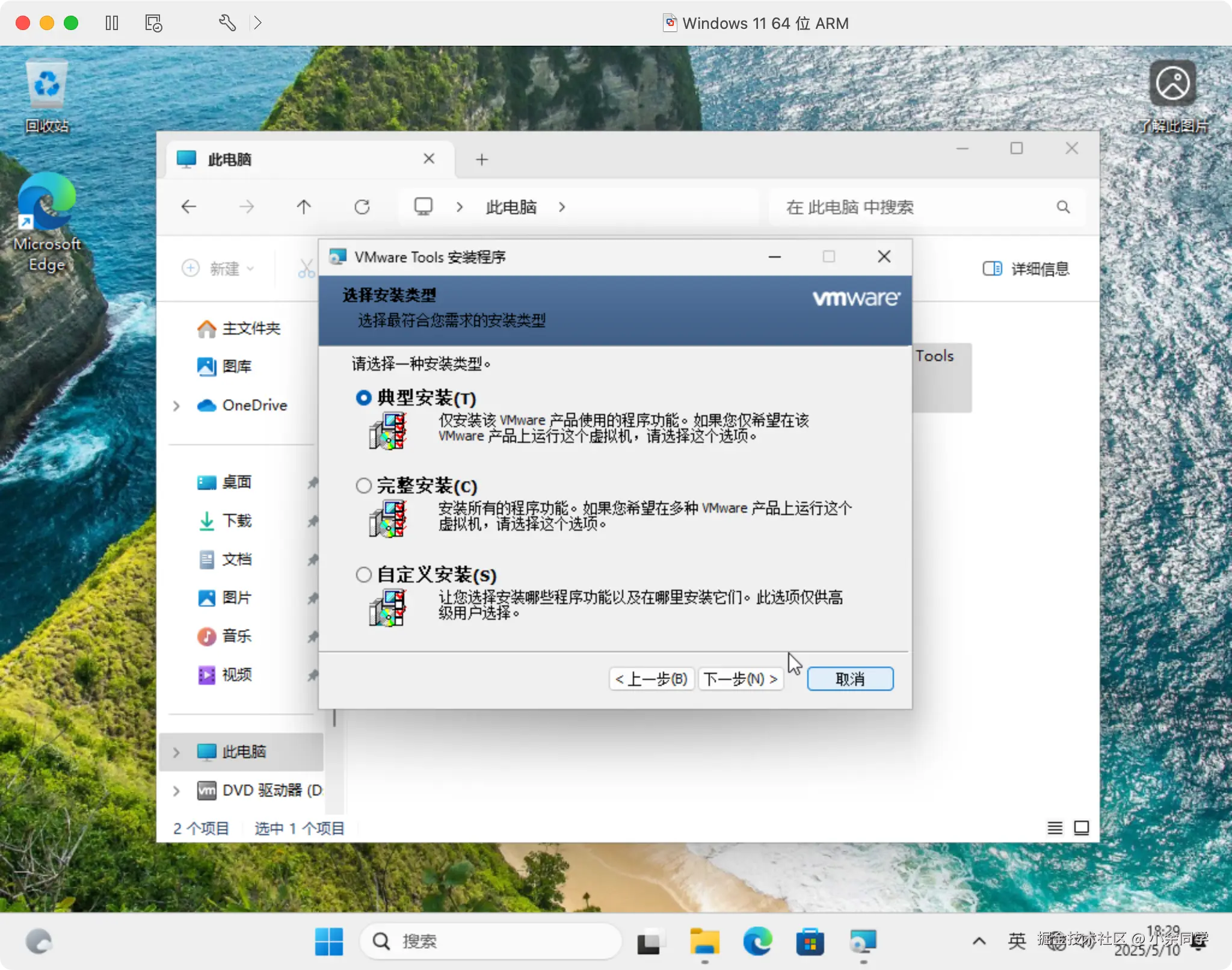The height and width of the screenshot is (970, 1232).
Task: Open Microsoft Store from the taskbar
Action: pos(810,941)
